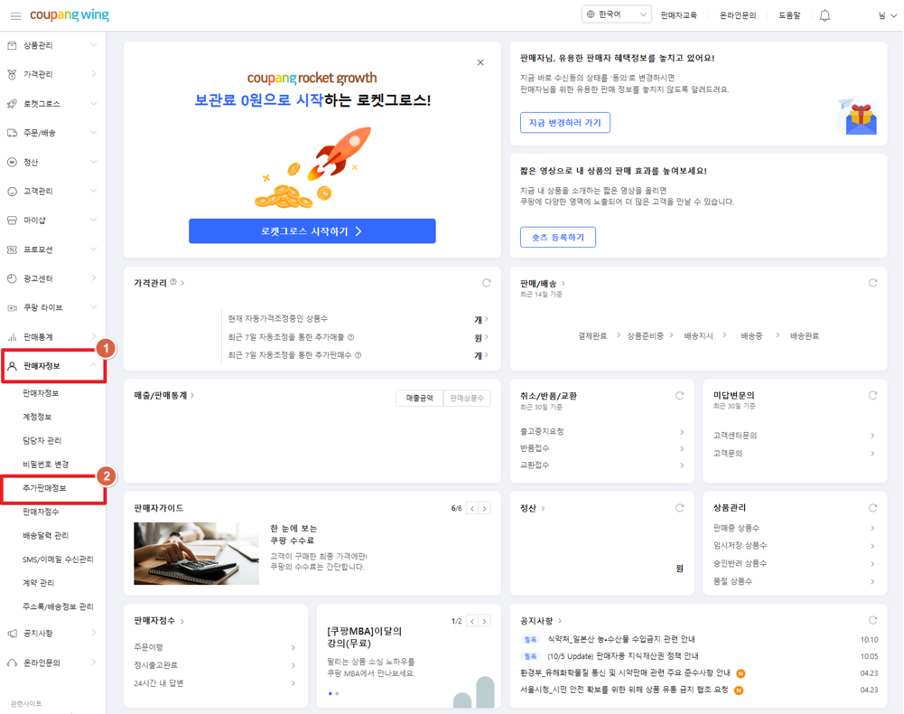Close the rocket growth banner
This screenshot has height=714, width=904.
(x=480, y=62)
